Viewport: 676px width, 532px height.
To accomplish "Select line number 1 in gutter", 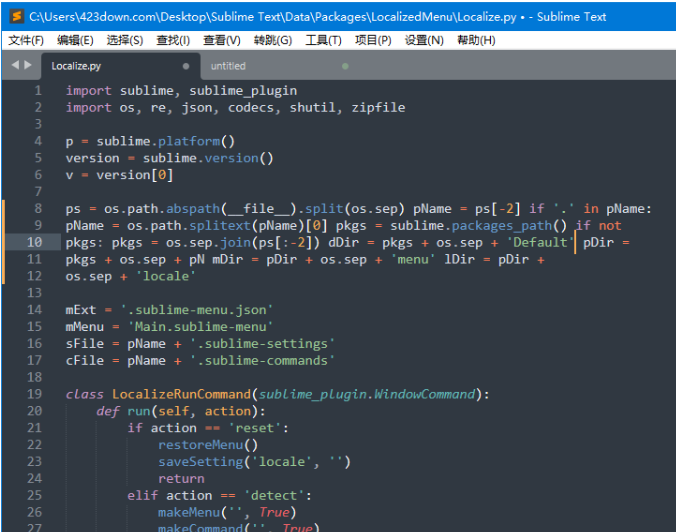I will point(38,91).
